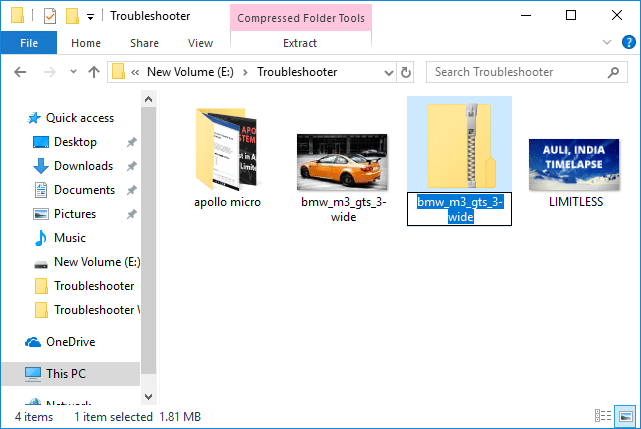Go back with the Back arrow
The image size is (641, 429).
(x=20, y=72)
